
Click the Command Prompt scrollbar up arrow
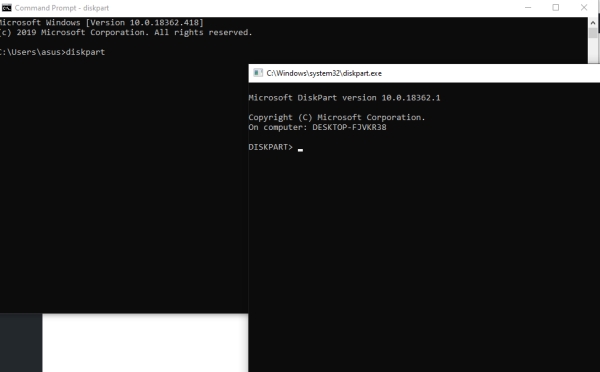593,23
